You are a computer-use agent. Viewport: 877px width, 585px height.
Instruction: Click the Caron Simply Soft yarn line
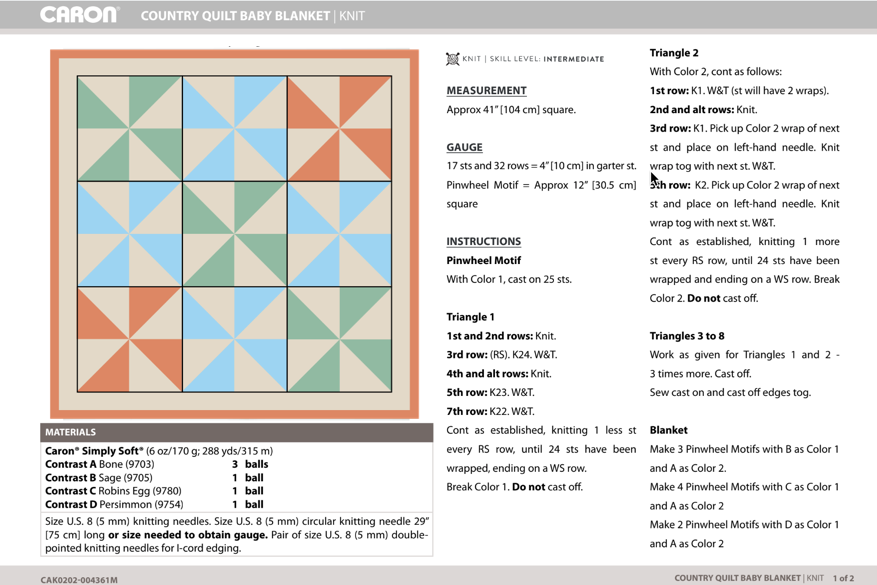[x=159, y=451]
